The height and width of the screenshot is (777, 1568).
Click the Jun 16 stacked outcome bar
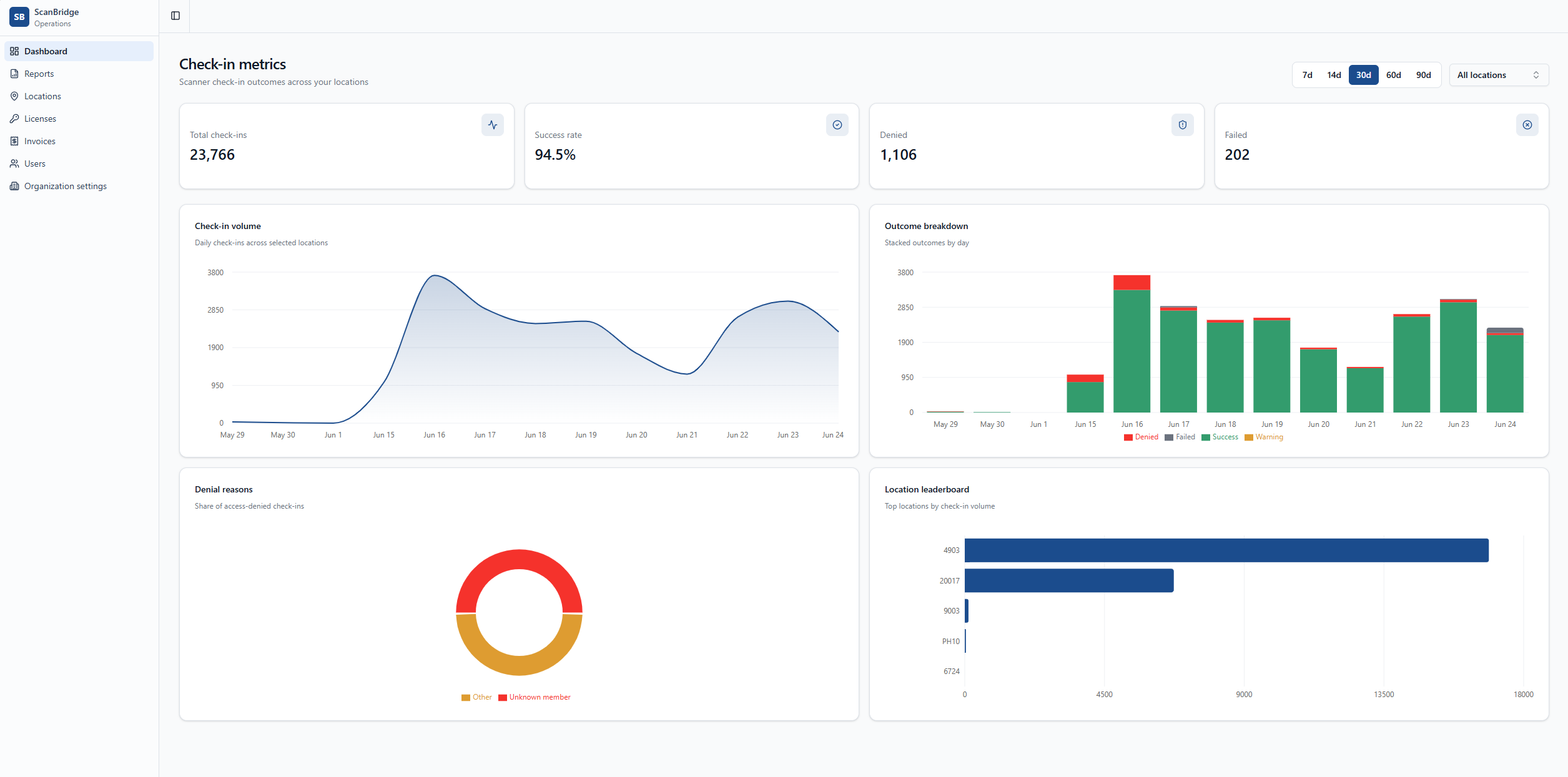point(1132,344)
